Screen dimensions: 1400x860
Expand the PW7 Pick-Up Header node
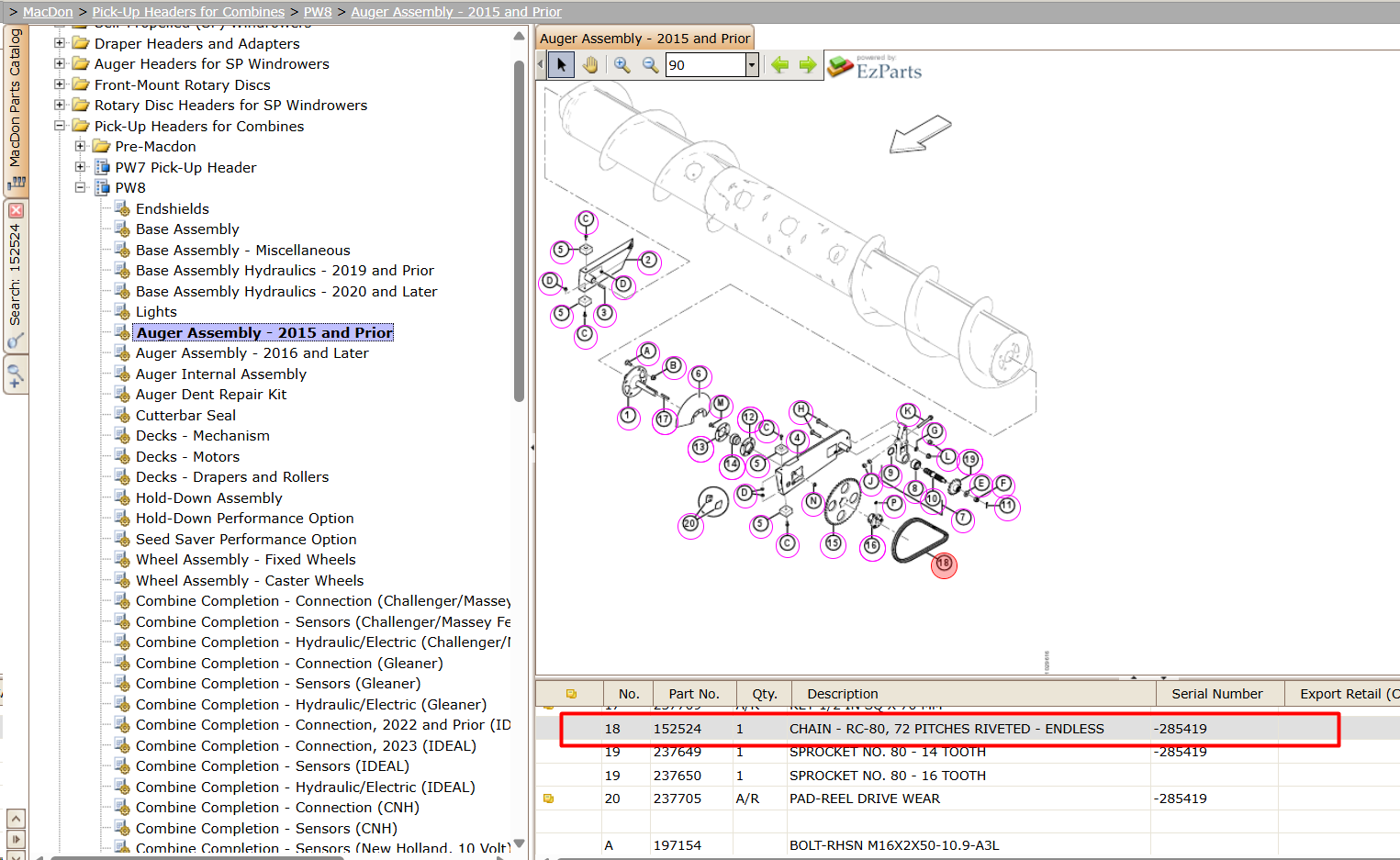[x=81, y=167]
